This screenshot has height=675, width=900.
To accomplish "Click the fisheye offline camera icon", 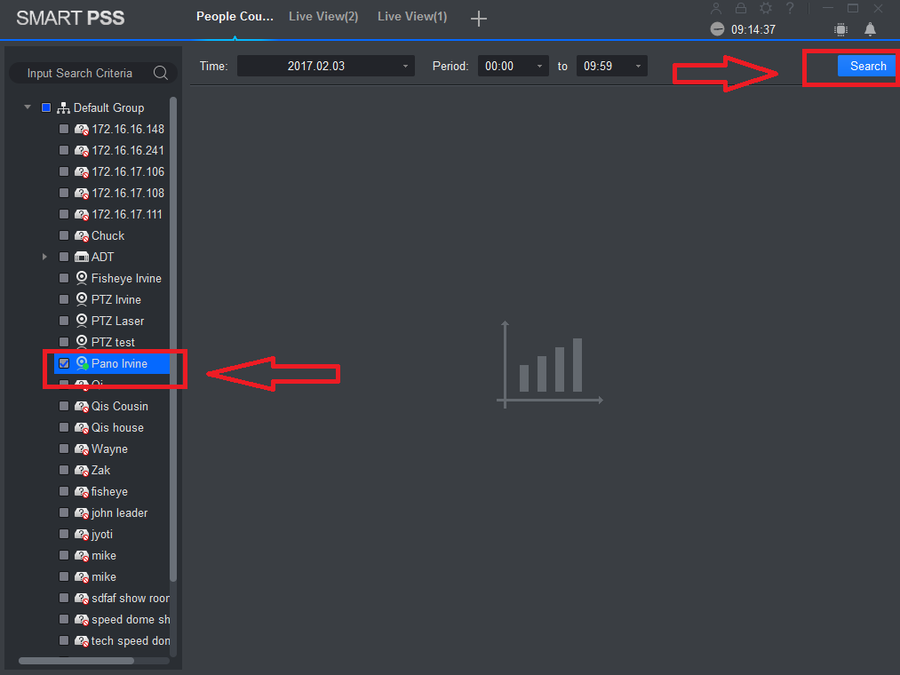I will click(x=82, y=492).
